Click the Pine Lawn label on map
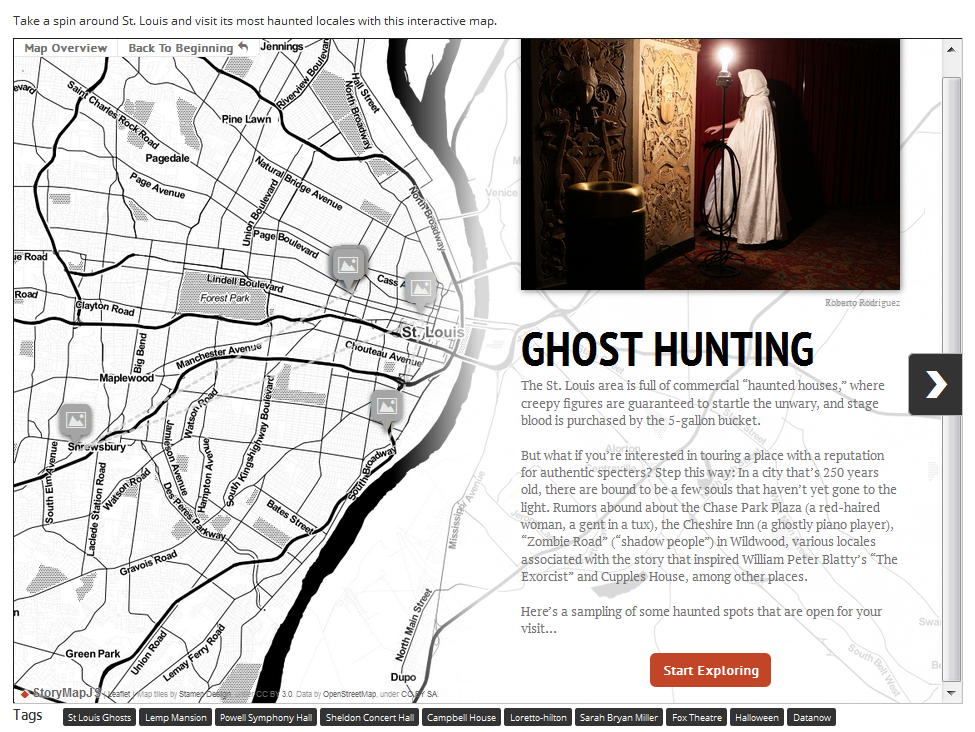Viewport: 975px width, 732px height. [246, 119]
